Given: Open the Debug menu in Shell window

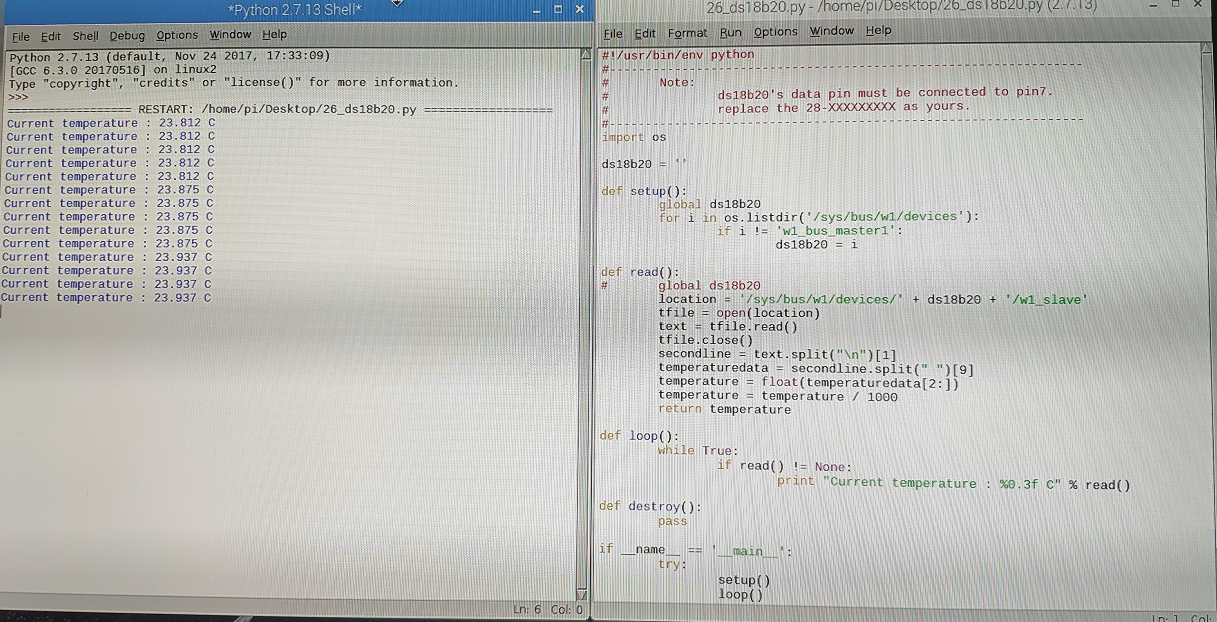Looking at the screenshot, I should [127, 36].
